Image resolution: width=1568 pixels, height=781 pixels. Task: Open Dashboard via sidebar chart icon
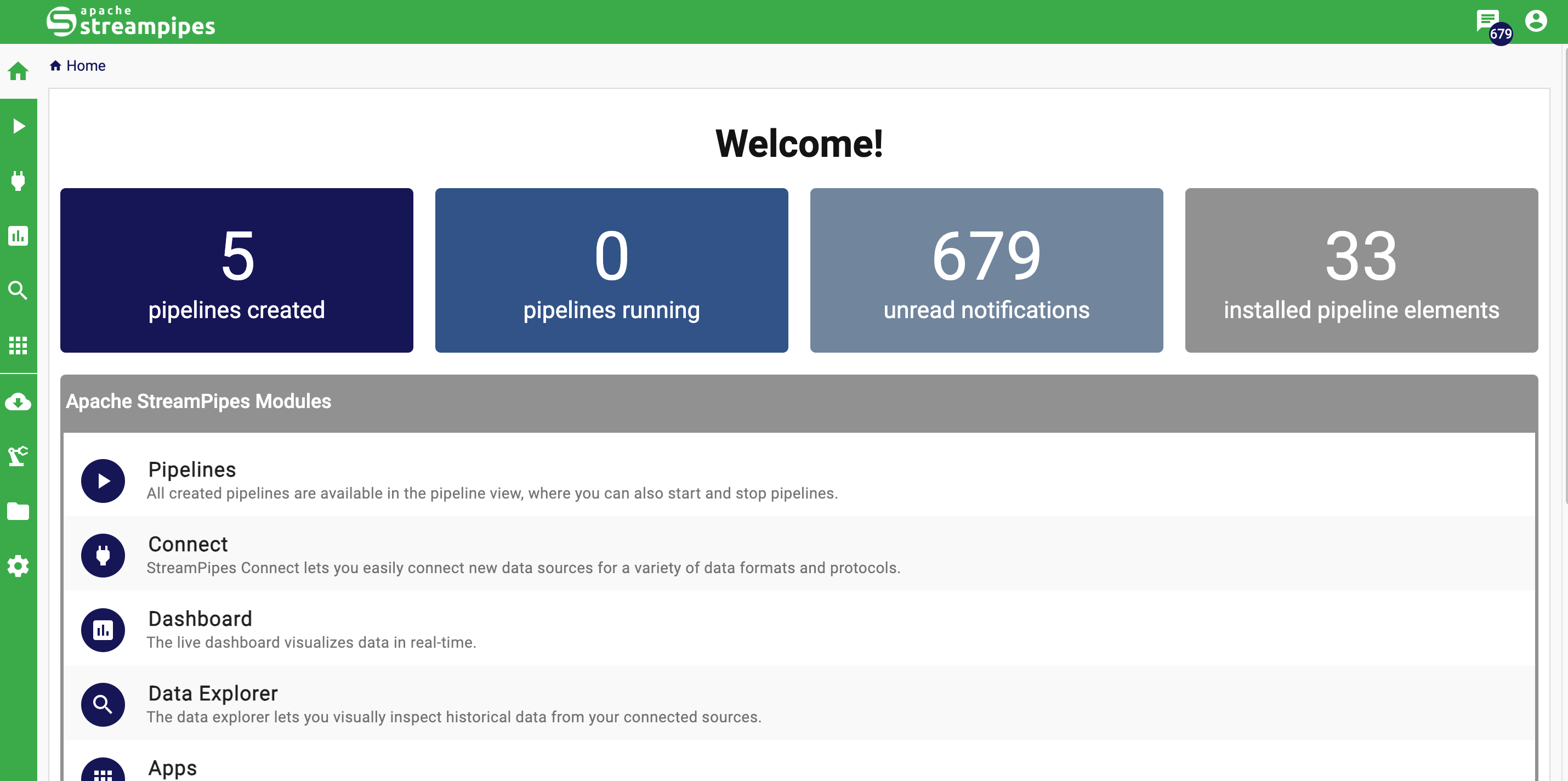tap(18, 236)
